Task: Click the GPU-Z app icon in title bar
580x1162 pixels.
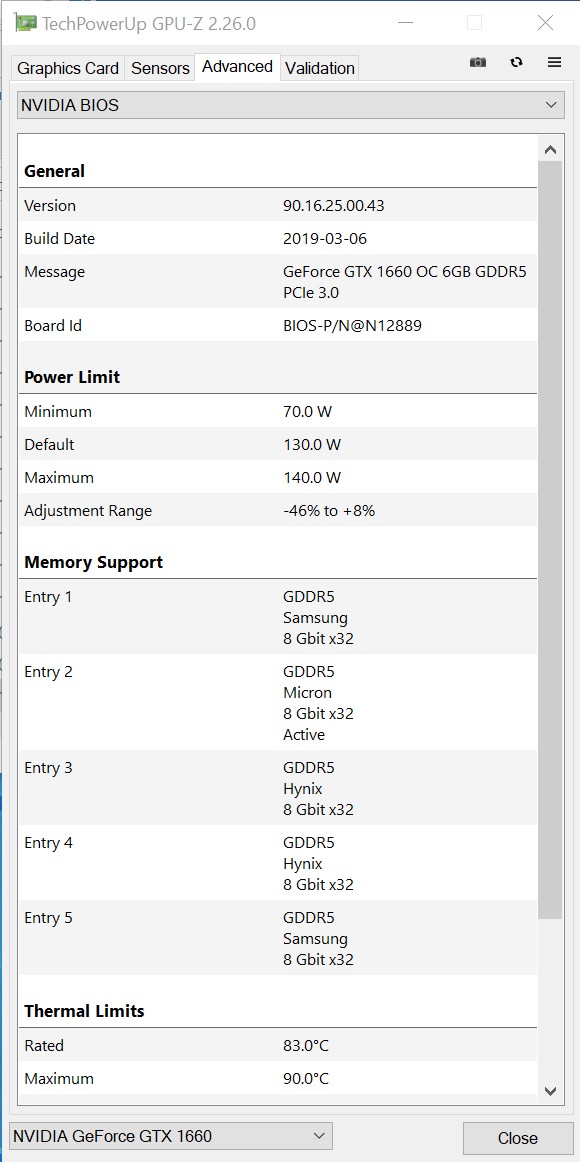Action: point(25,23)
